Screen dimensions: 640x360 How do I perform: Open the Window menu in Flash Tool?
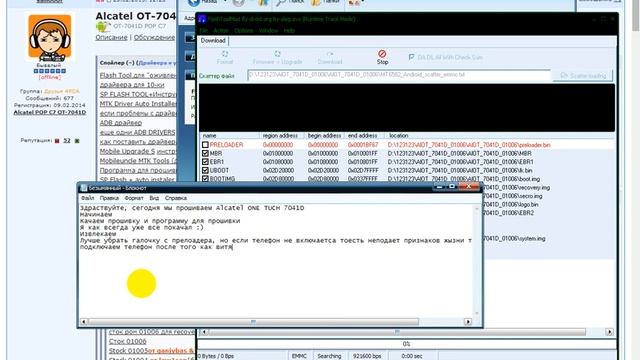click(x=268, y=31)
